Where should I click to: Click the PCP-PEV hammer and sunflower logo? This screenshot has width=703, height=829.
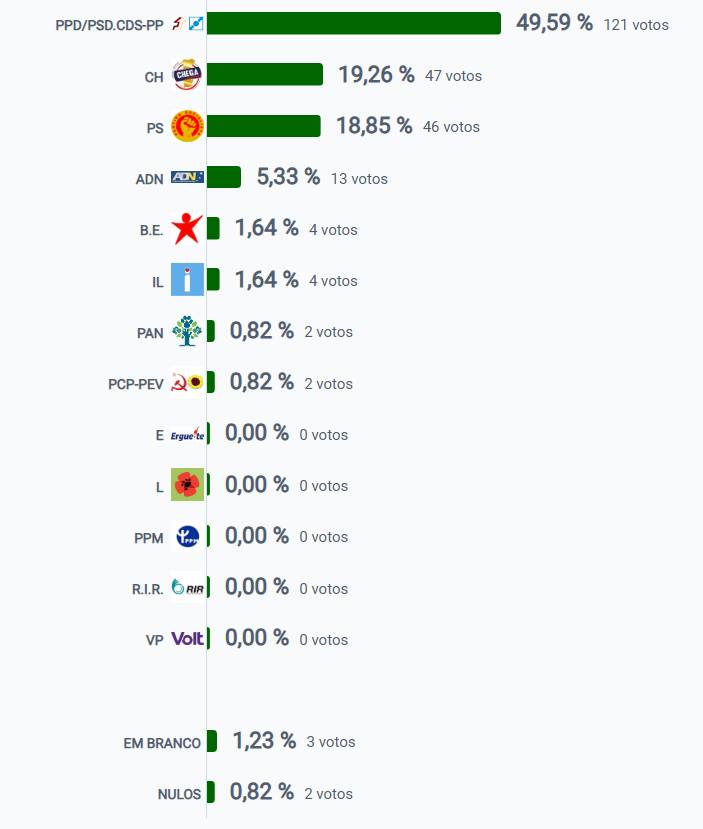(x=187, y=383)
